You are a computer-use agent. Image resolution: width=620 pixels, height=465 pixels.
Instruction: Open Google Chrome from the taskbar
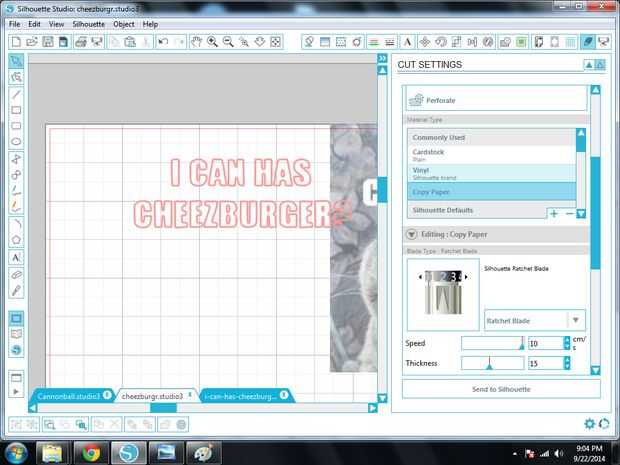[x=91, y=453]
